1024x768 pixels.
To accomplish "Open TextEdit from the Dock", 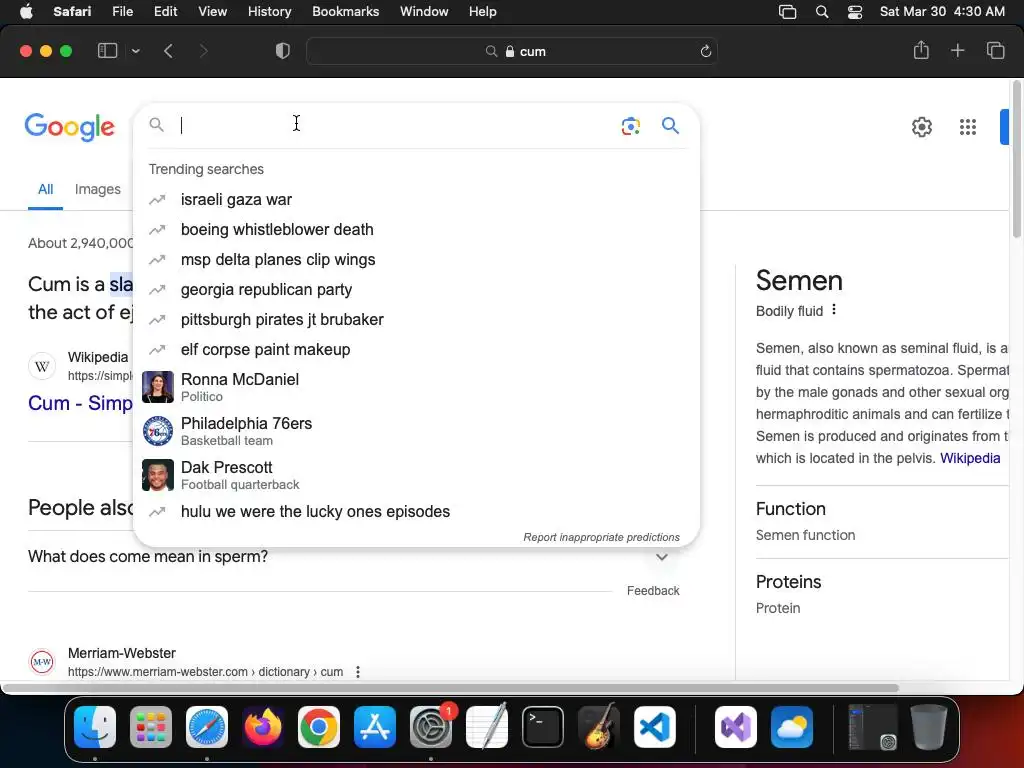I will tap(487, 727).
